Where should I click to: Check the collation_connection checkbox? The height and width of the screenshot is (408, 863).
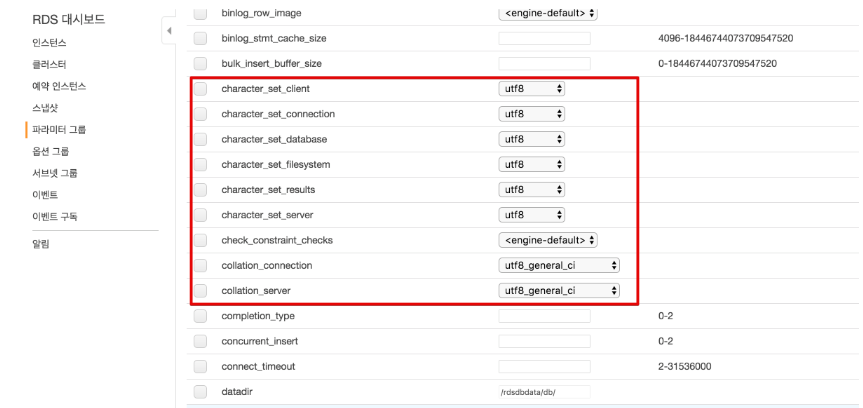pyautogui.click(x=200, y=265)
